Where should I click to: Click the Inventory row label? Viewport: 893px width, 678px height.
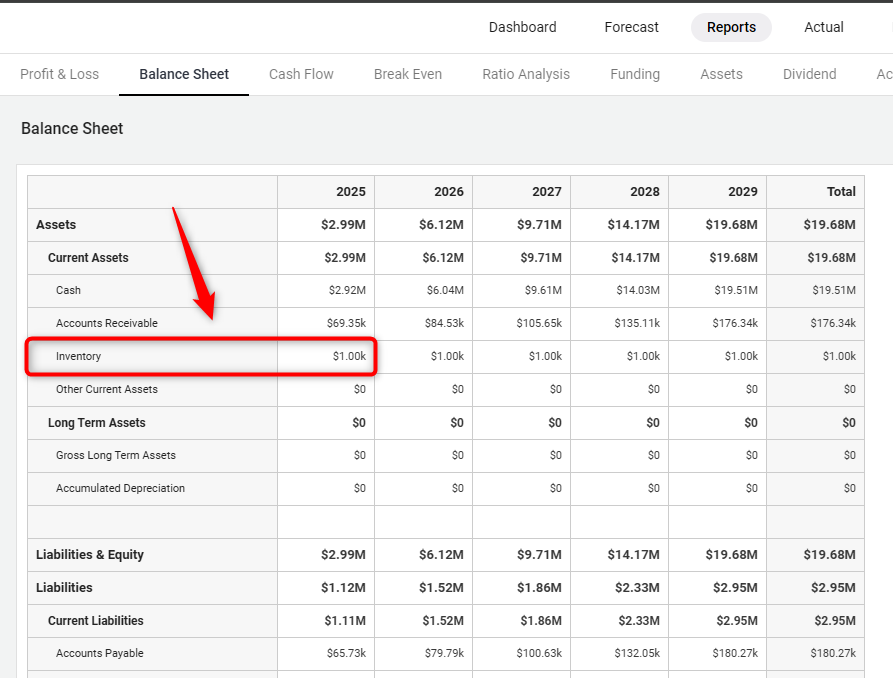click(x=78, y=356)
